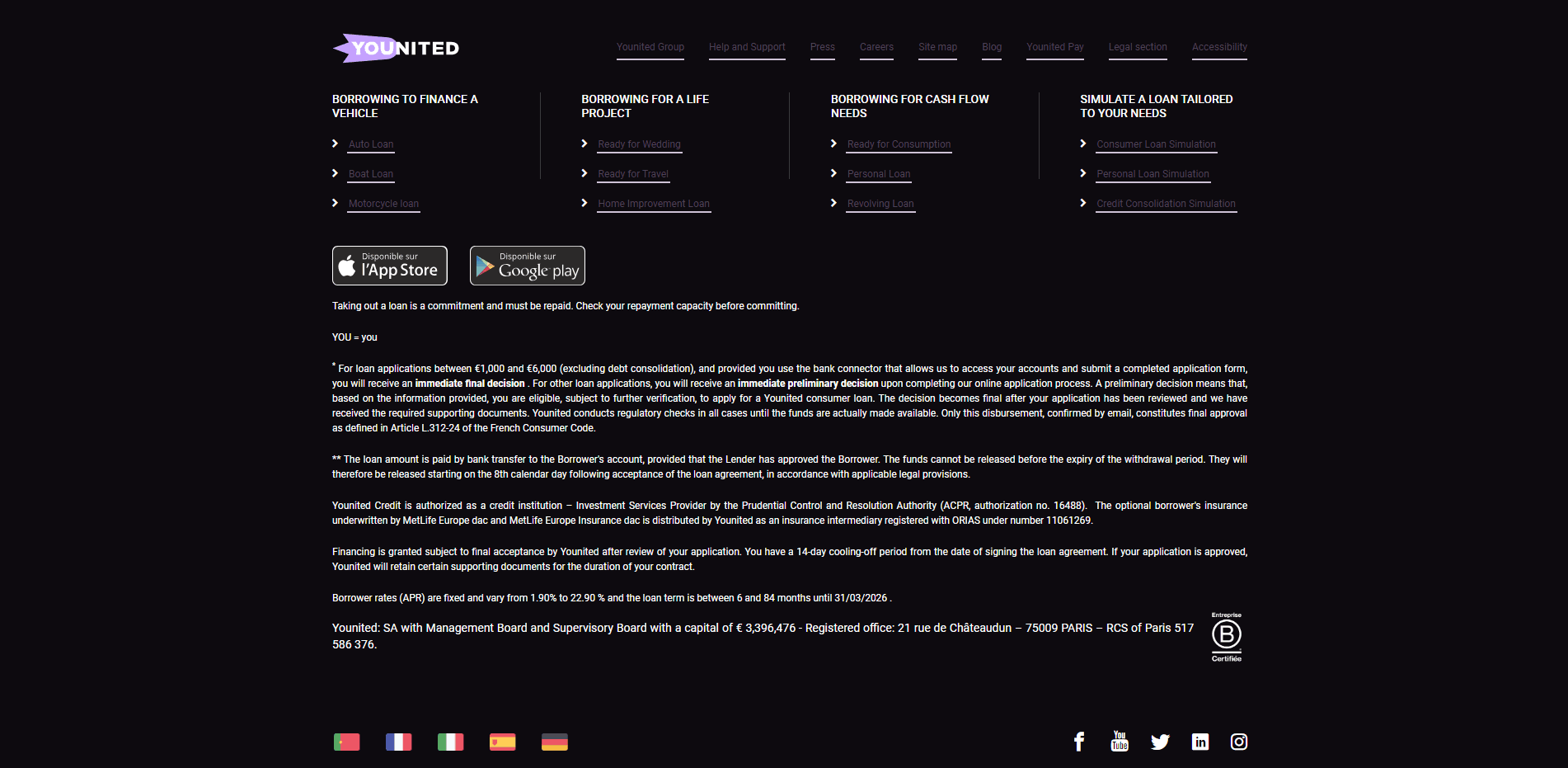Open the Revolving Loan link
Viewport: 1568px width, 768px height.
click(880, 204)
